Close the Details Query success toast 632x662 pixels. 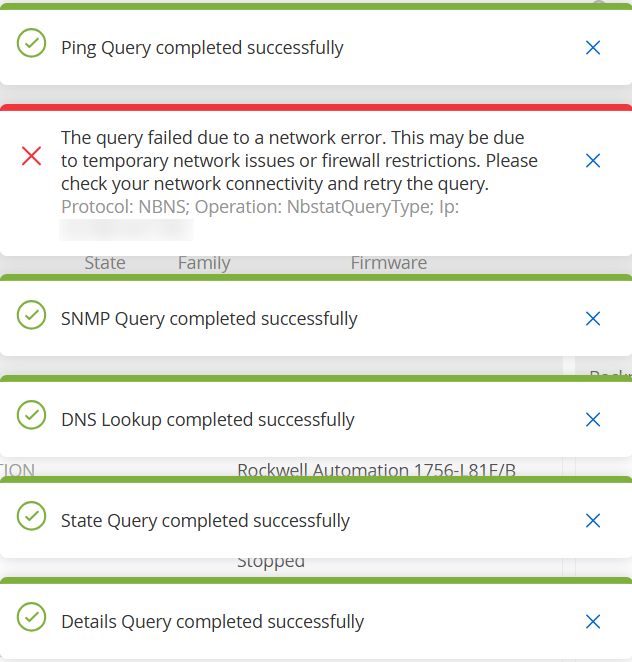[593, 622]
